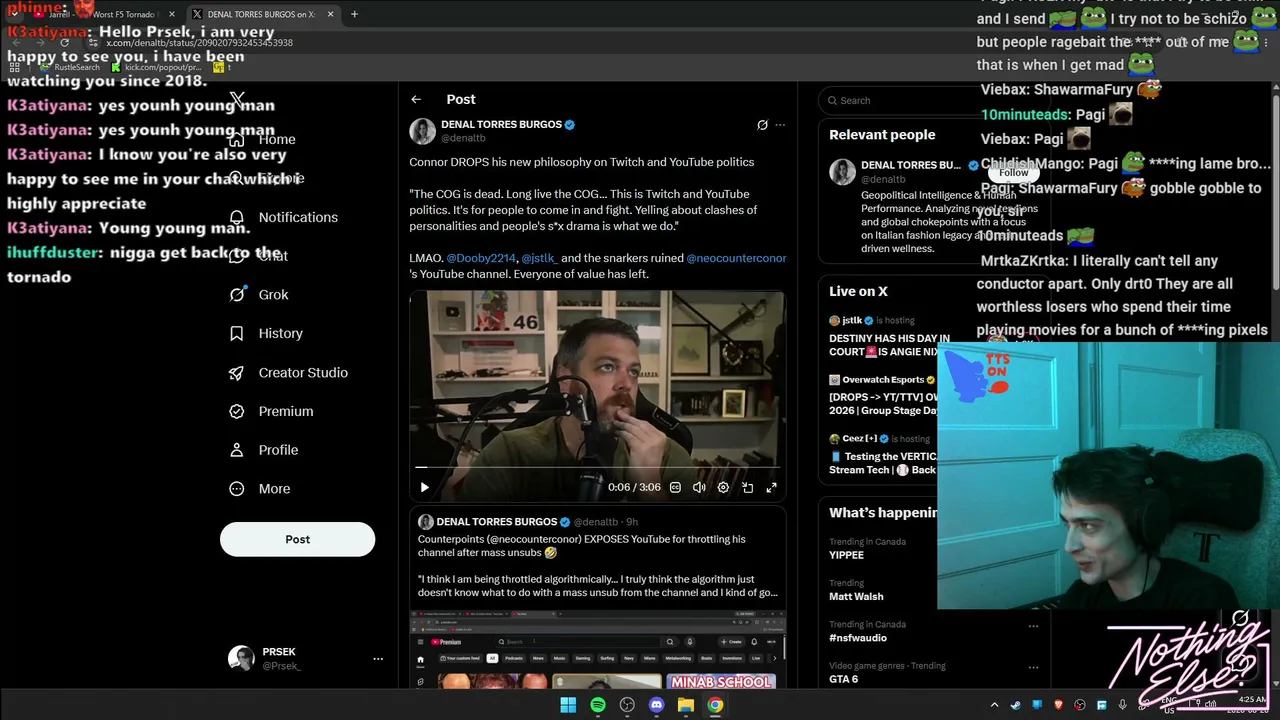Open video settings gear
This screenshot has width=1280, height=720.
(x=723, y=487)
